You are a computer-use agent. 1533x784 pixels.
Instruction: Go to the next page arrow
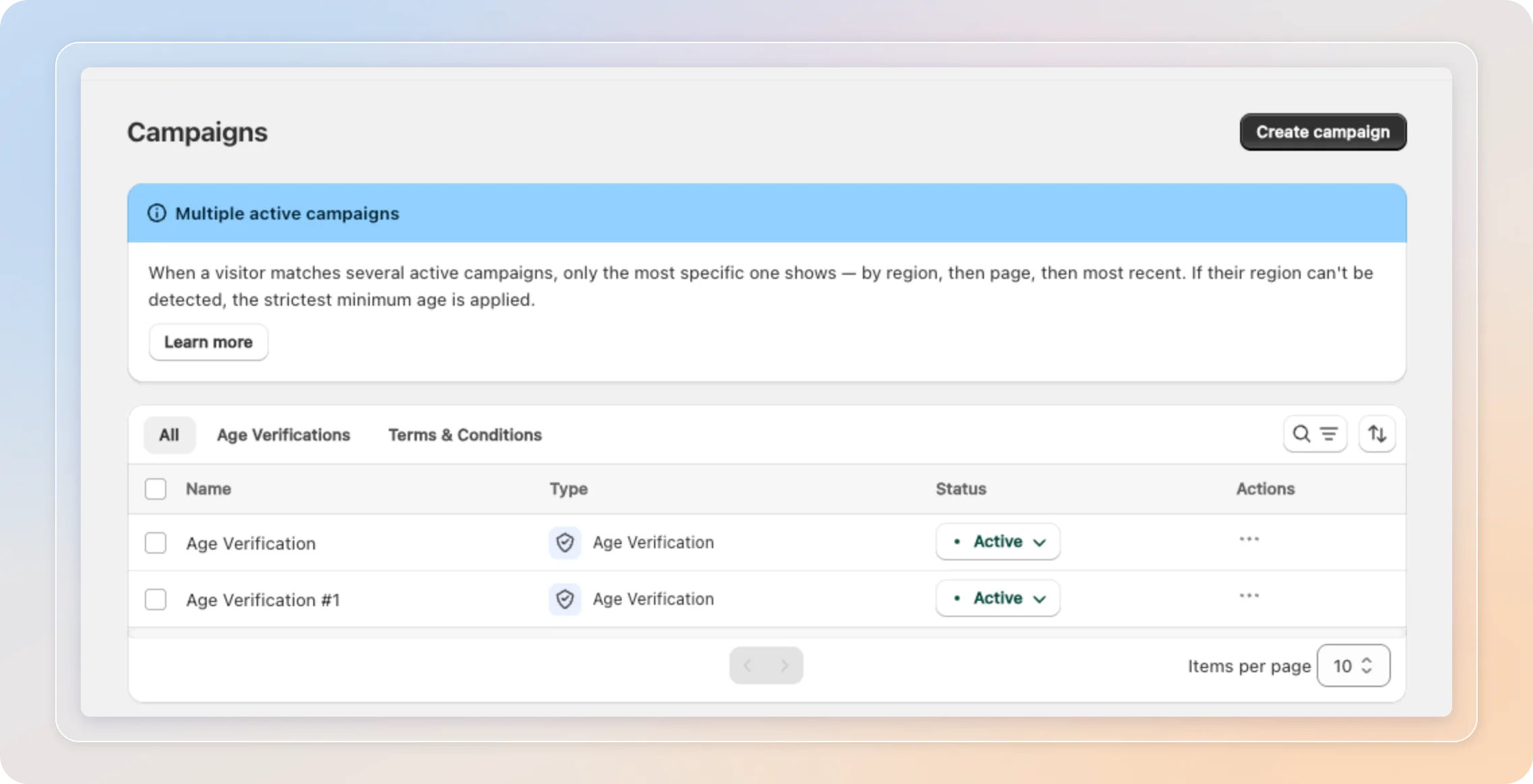pyautogui.click(x=785, y=665)
